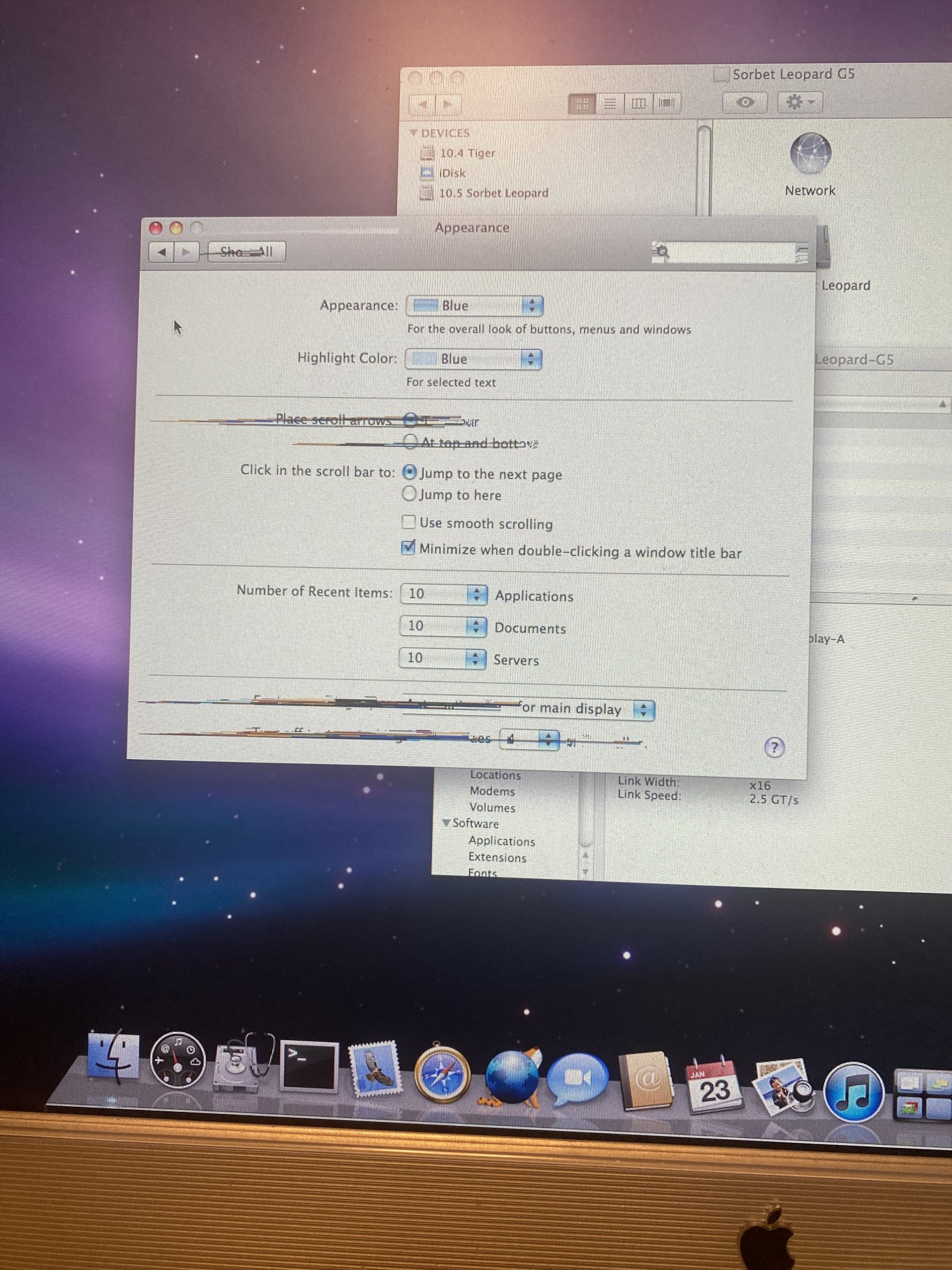Select first Place scroll arrows option
This screenshot has height=1270, width=952.
410,419
